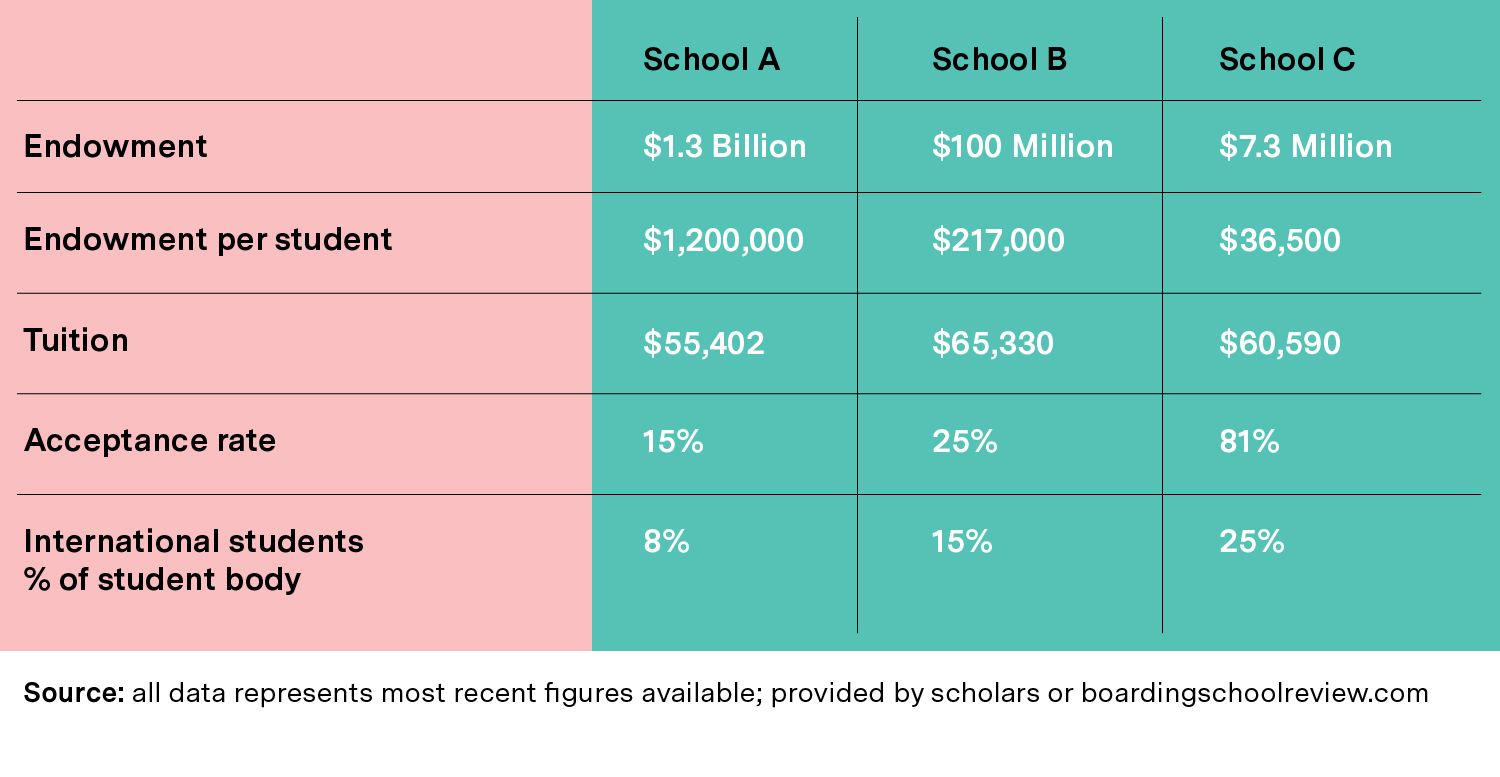Select the Endowment per student row label
The width and height of the screenshot is (1500, 777).
[x=208, y=240]
